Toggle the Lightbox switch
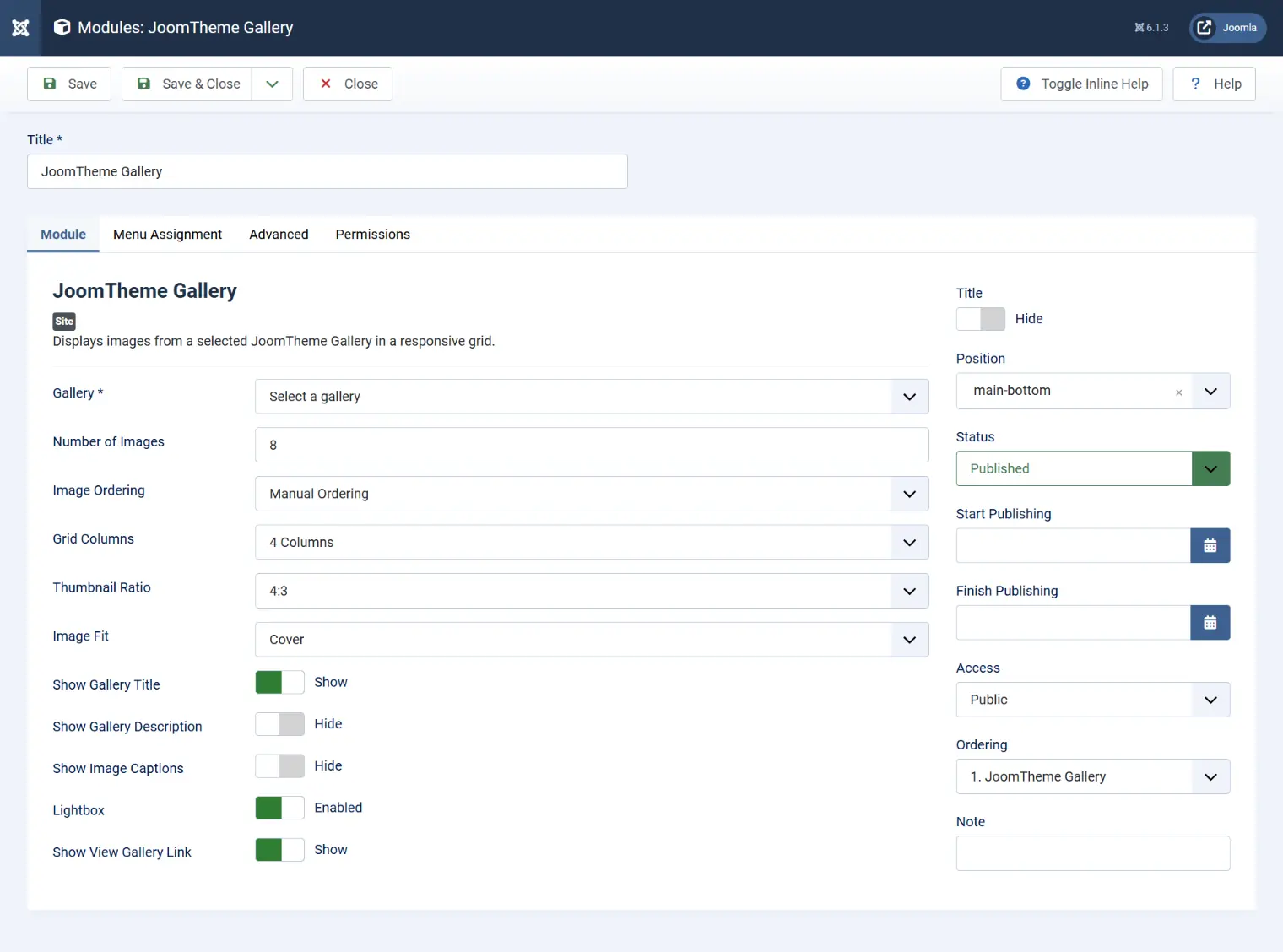The height and width of the screenshot is (952, 1283). click(x=279, y=808)
